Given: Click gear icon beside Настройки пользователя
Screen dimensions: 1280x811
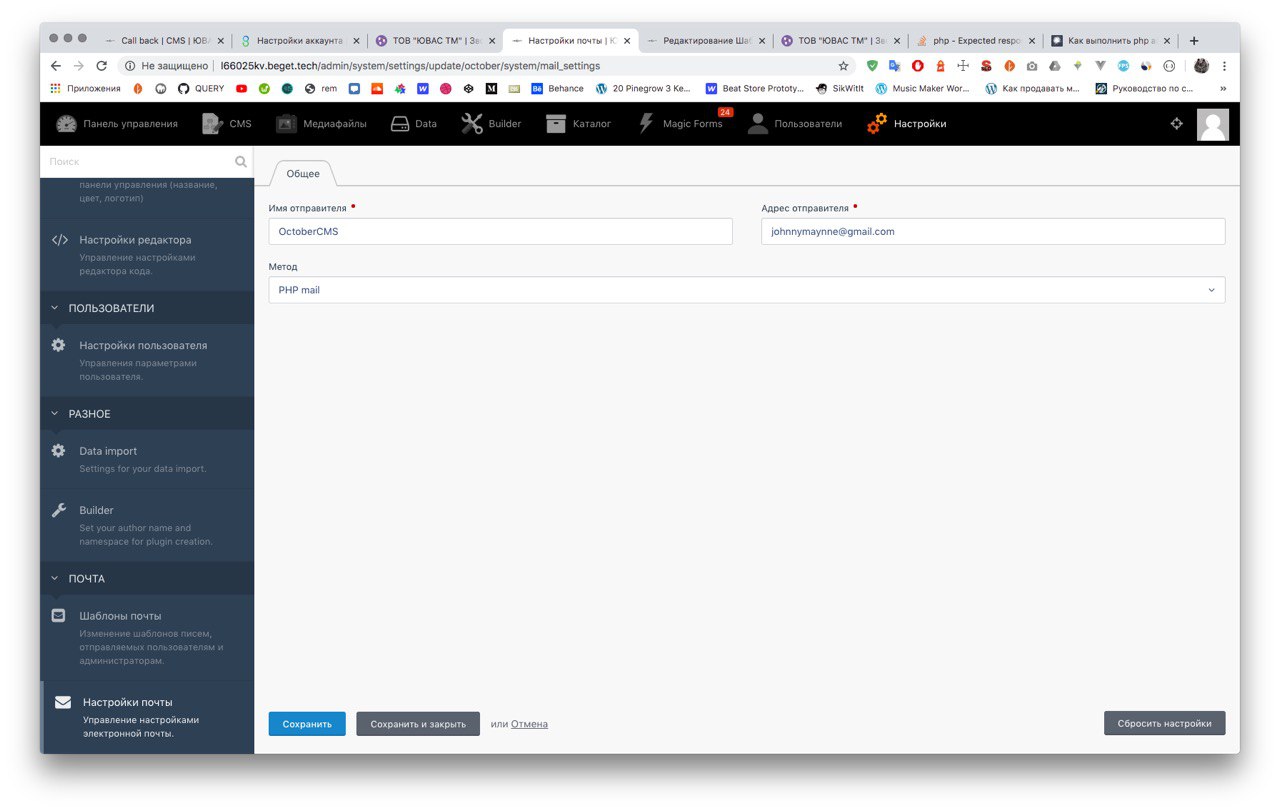Looking at the screenshot, I should pyautogui.click(x=58, y=345).
